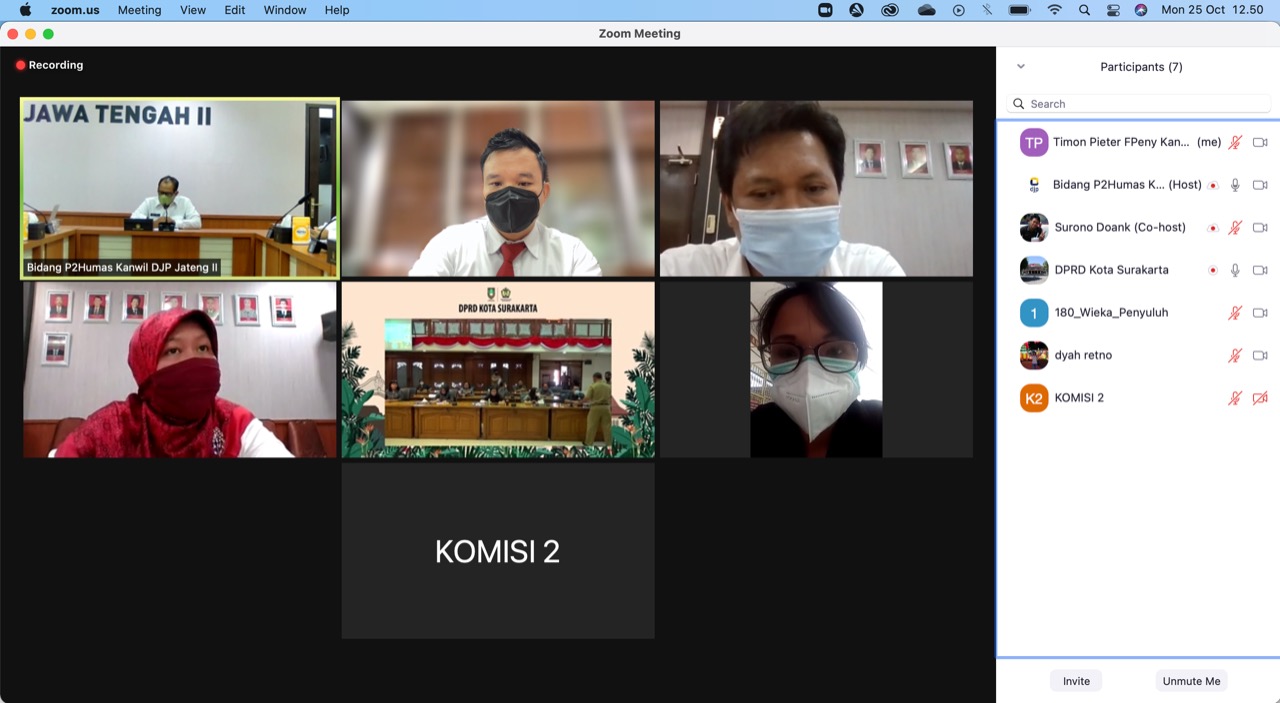The width and height of the screenshot is (1280, 703).
Task: Select the Bidang P2Humas Kanwil DJP video tile
Action: click(x=180, y=188)
